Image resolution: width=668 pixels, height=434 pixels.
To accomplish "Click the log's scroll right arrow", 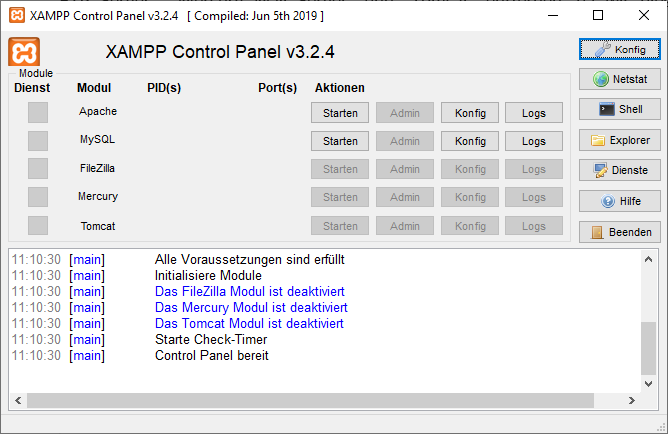I will tap(632, 400).
